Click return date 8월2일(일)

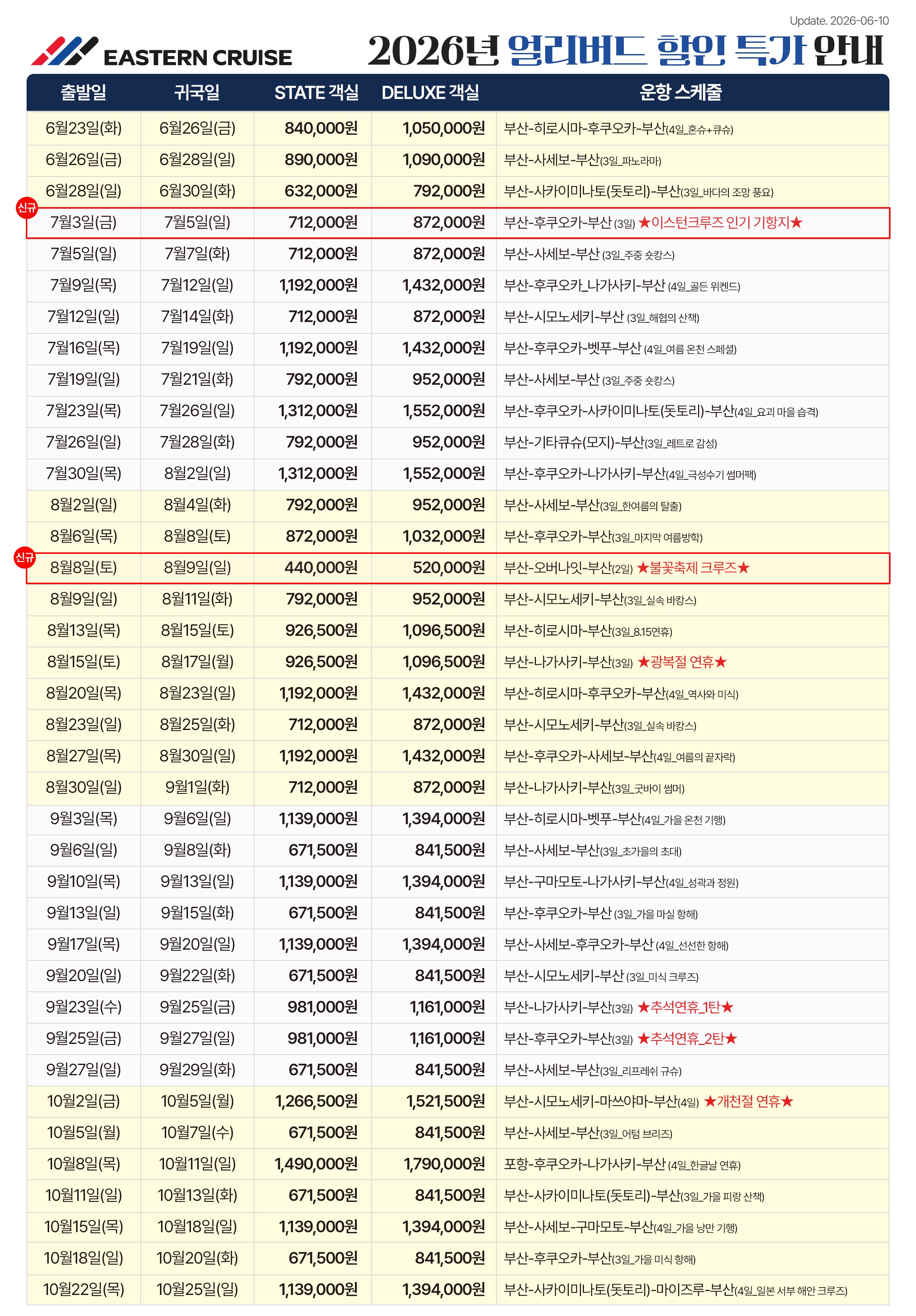click(197, 473)
